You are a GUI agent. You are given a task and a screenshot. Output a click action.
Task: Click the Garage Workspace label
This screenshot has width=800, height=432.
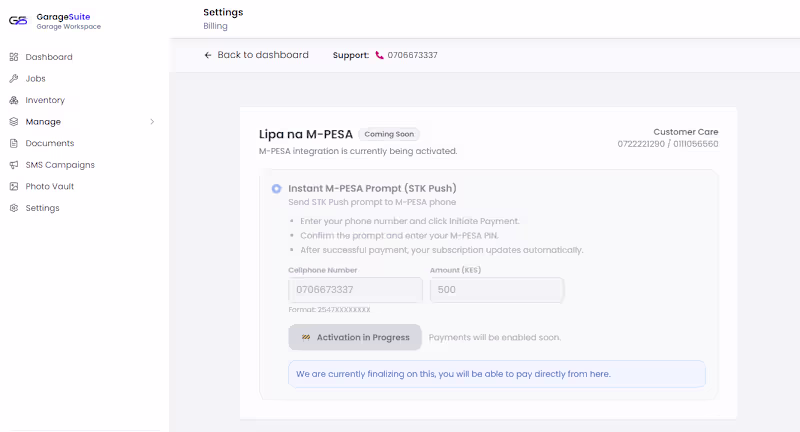68,27
